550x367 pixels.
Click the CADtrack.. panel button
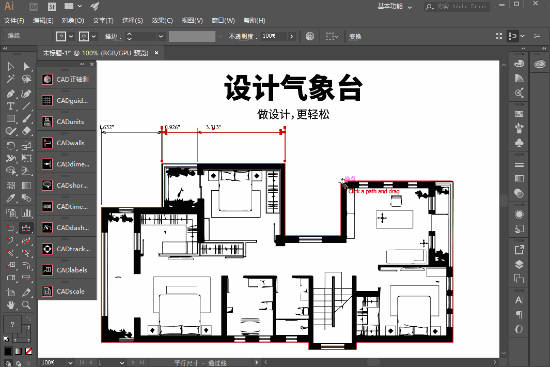pos(67,249)
